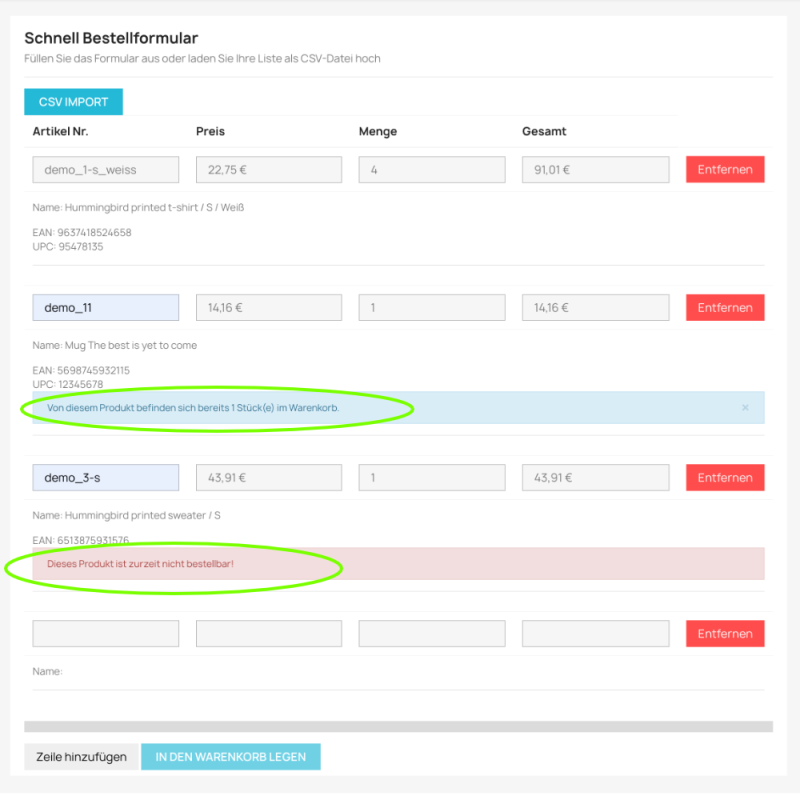Click Entfernen on the demo_3-s row
800x800 pixels.
[x=724, y=477]
